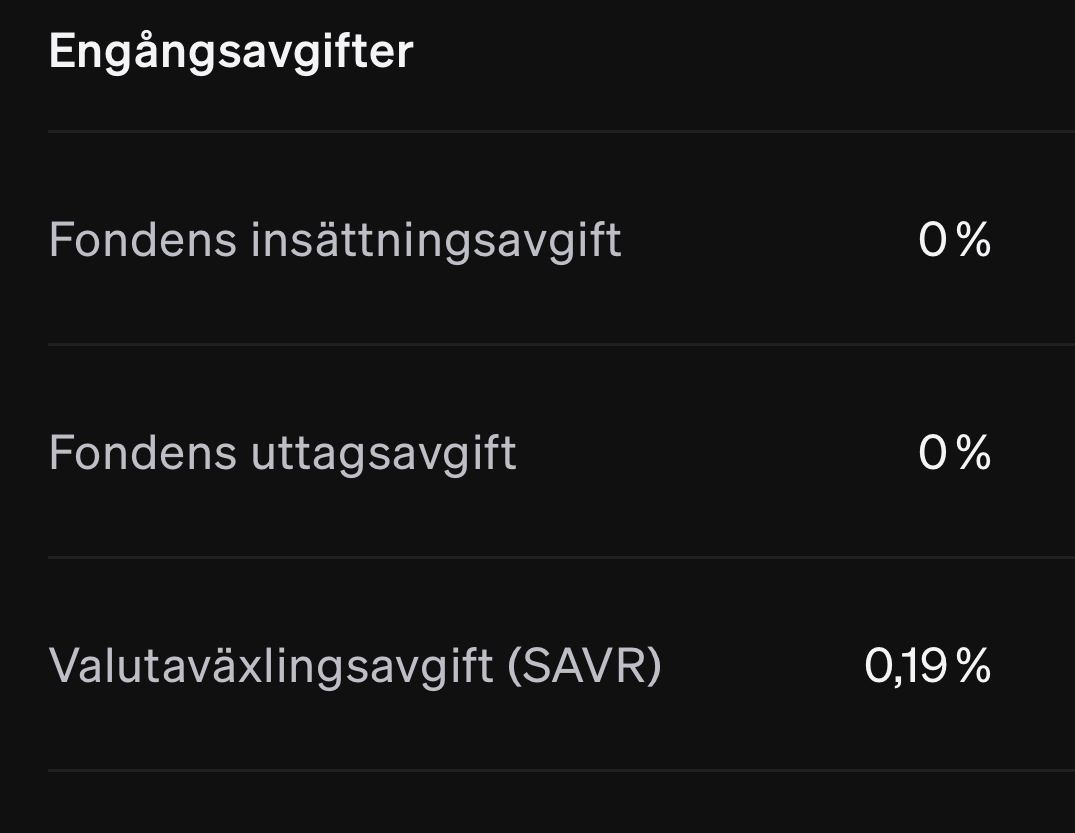The height and width of the screenshot is (833, 1075).
Task: Click divider between insättningsavgift and uttagsavgift rows
Action: [560, 344]
